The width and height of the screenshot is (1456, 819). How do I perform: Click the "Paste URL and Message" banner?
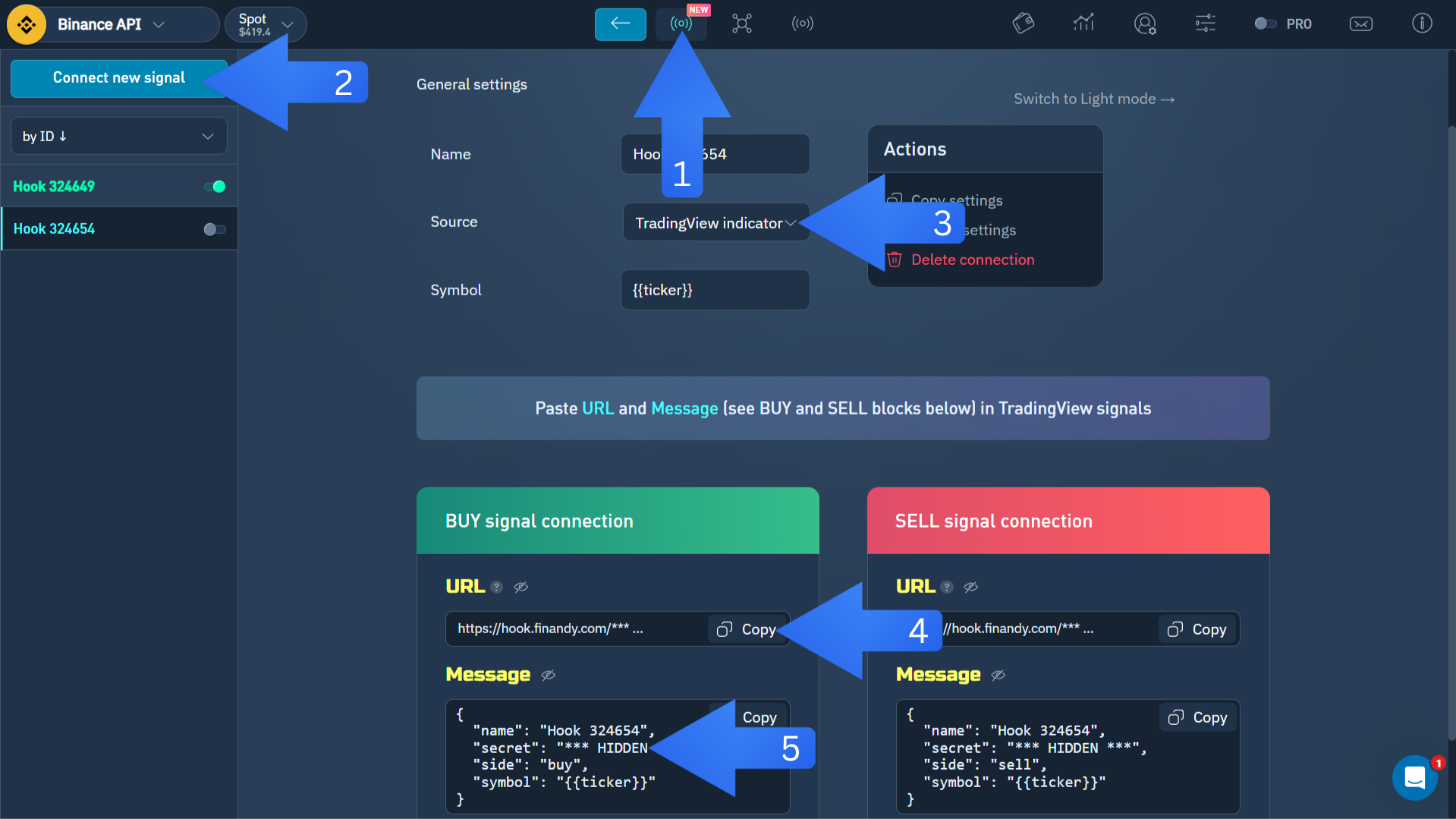click(843, 408)
